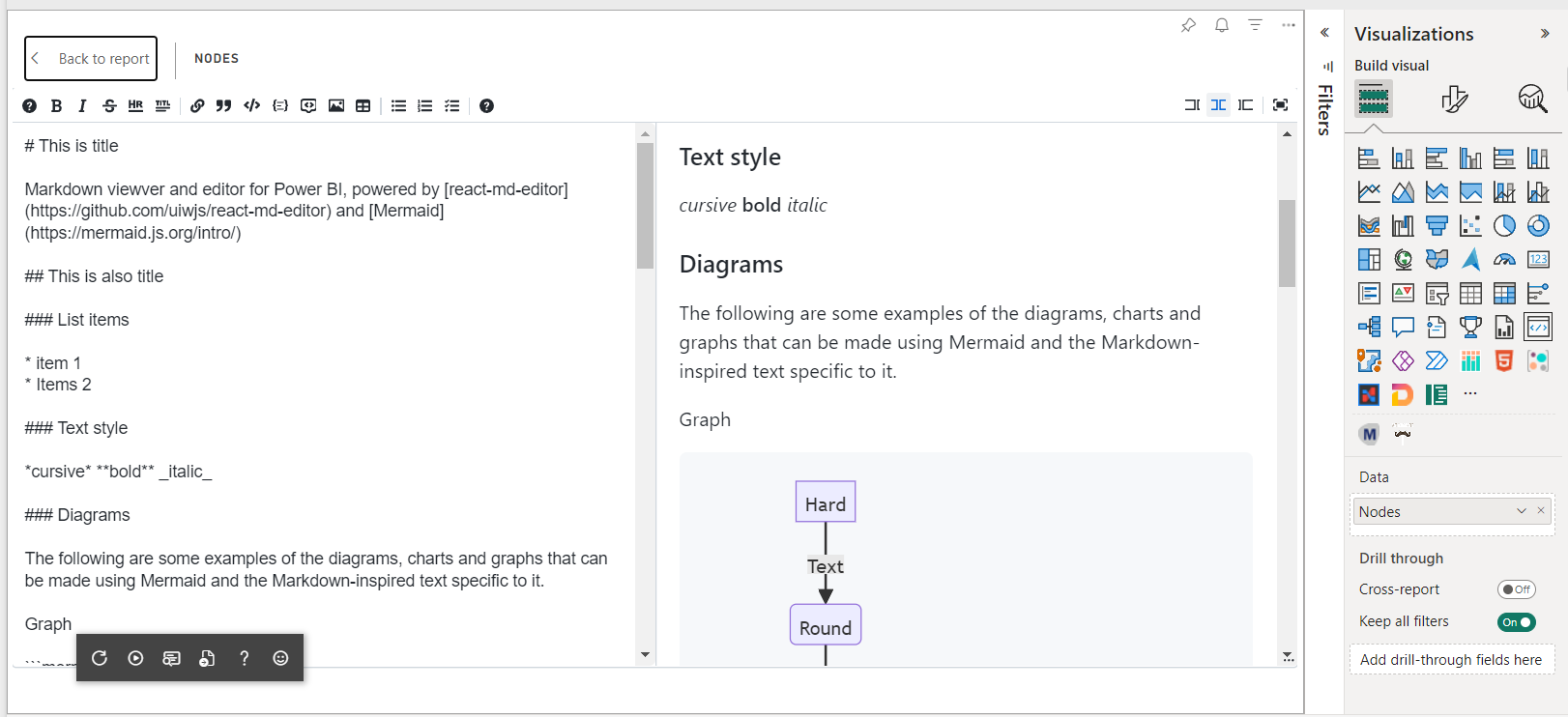Add a checked task list
This screenshot has height=717, width=1568.
tap(451, 106)
